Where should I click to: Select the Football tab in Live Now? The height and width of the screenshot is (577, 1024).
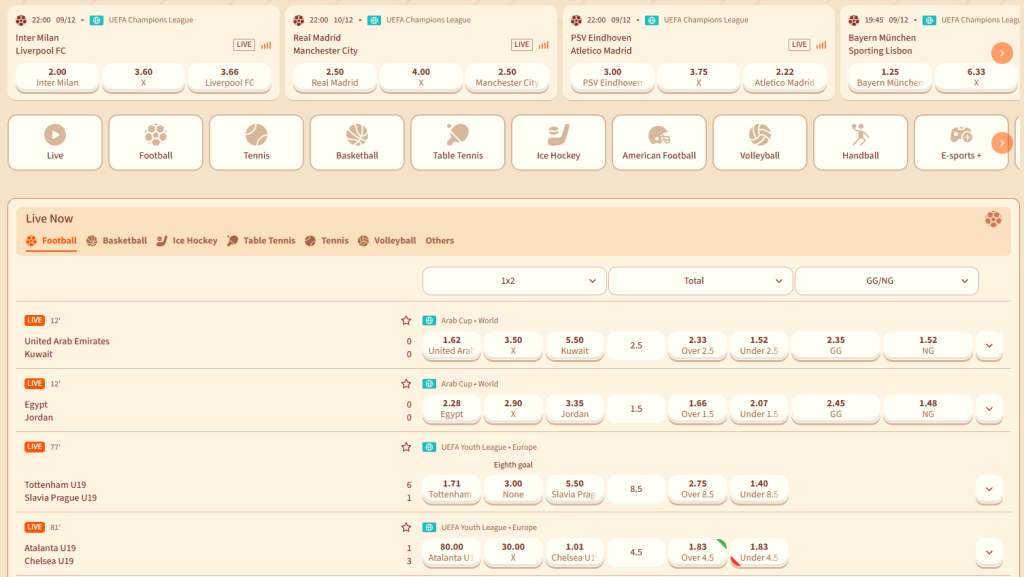point(52,241)
